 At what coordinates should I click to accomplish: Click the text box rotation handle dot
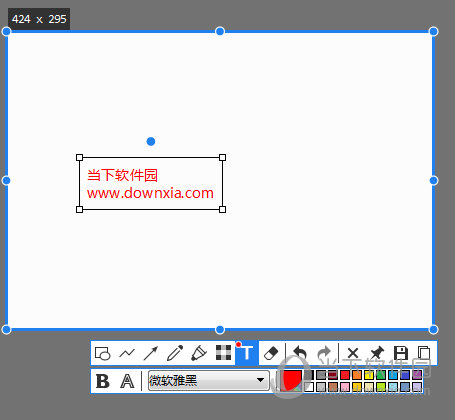tap(151, 141)
